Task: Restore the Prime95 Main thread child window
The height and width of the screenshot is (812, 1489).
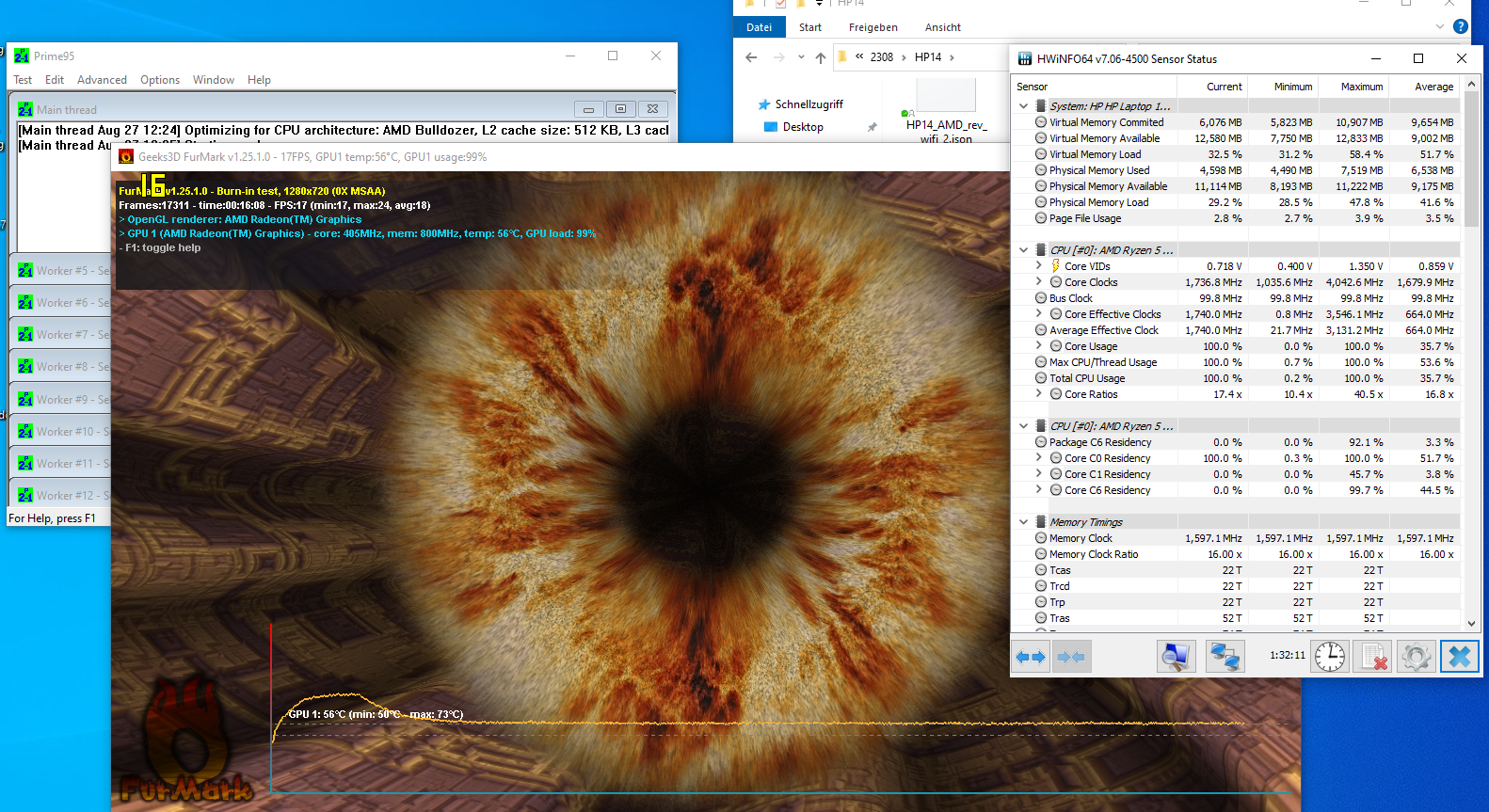Action: pyautogui.click(x=620, y=109)
